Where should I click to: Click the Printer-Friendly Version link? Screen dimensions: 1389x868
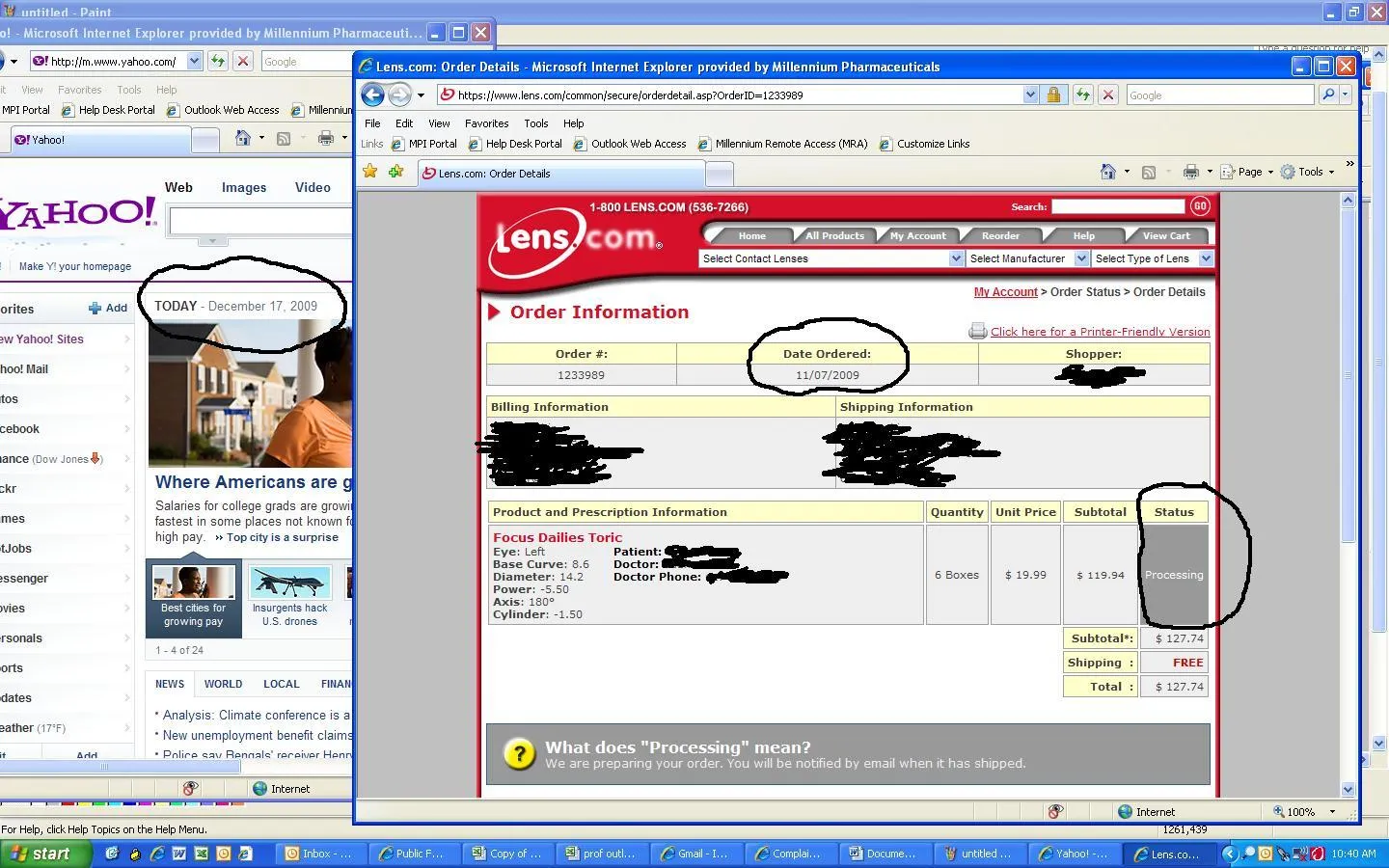click(1100, 332)
